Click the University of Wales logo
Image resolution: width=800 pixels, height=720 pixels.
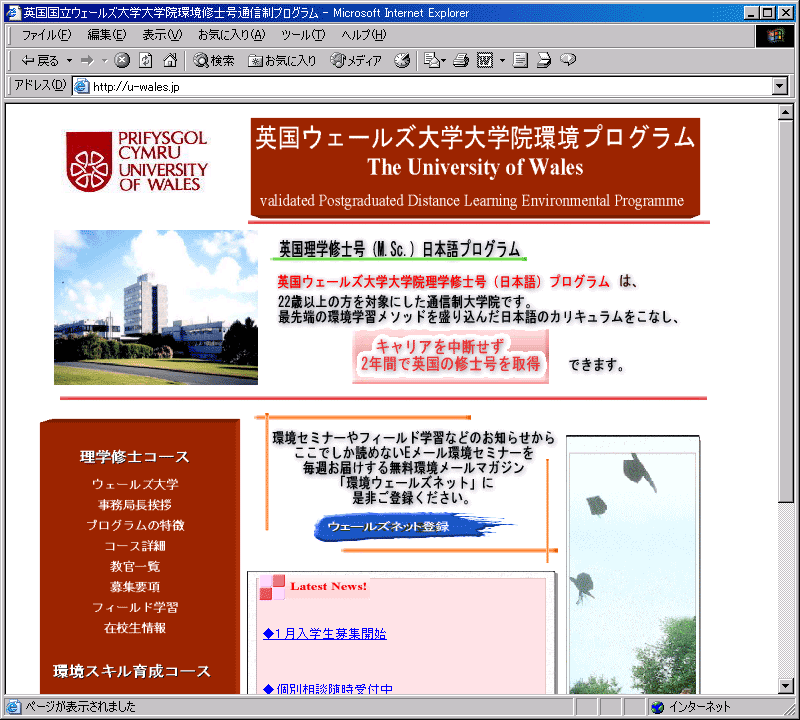(137, 161)
